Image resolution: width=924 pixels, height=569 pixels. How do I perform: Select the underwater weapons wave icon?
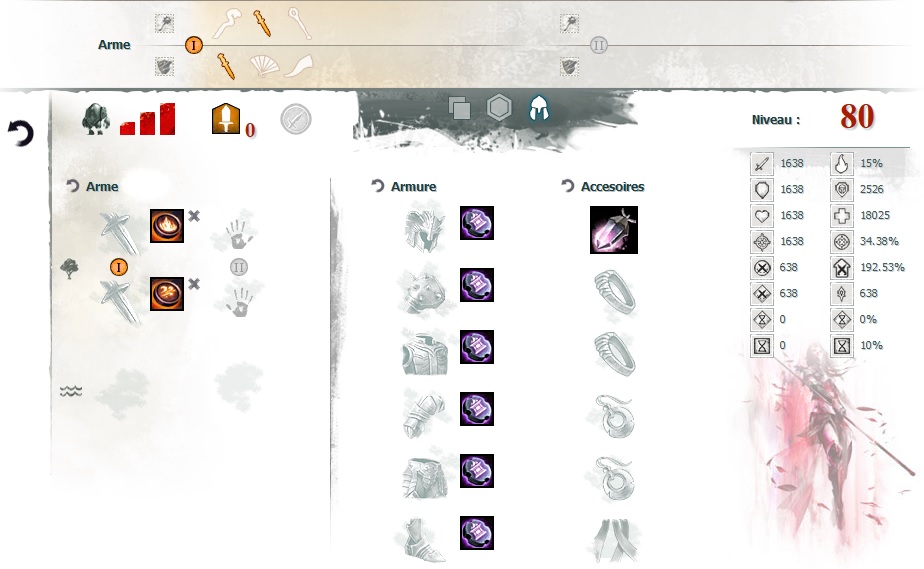click(71, 391)
